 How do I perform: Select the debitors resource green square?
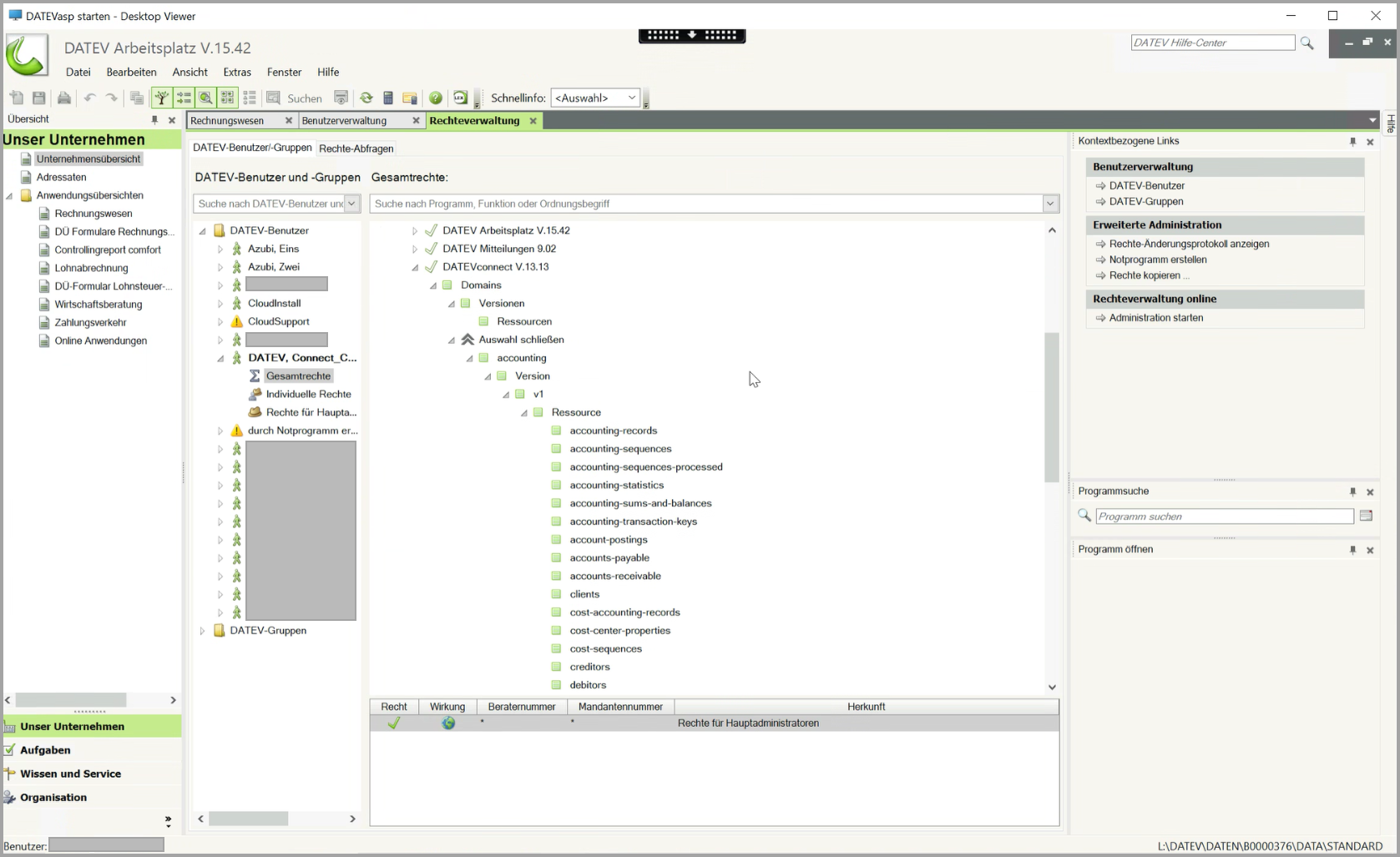click(x=557, y=685)
